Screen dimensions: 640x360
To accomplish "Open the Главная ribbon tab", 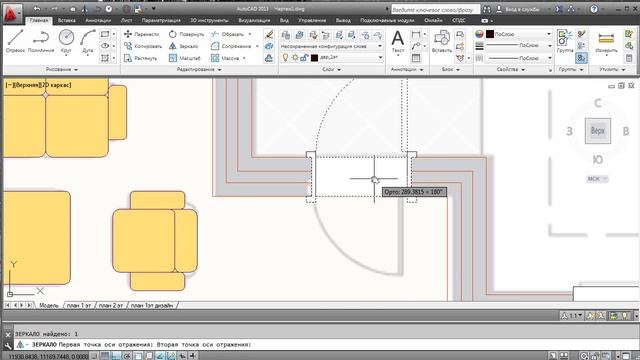I will [x=39, y=20].
